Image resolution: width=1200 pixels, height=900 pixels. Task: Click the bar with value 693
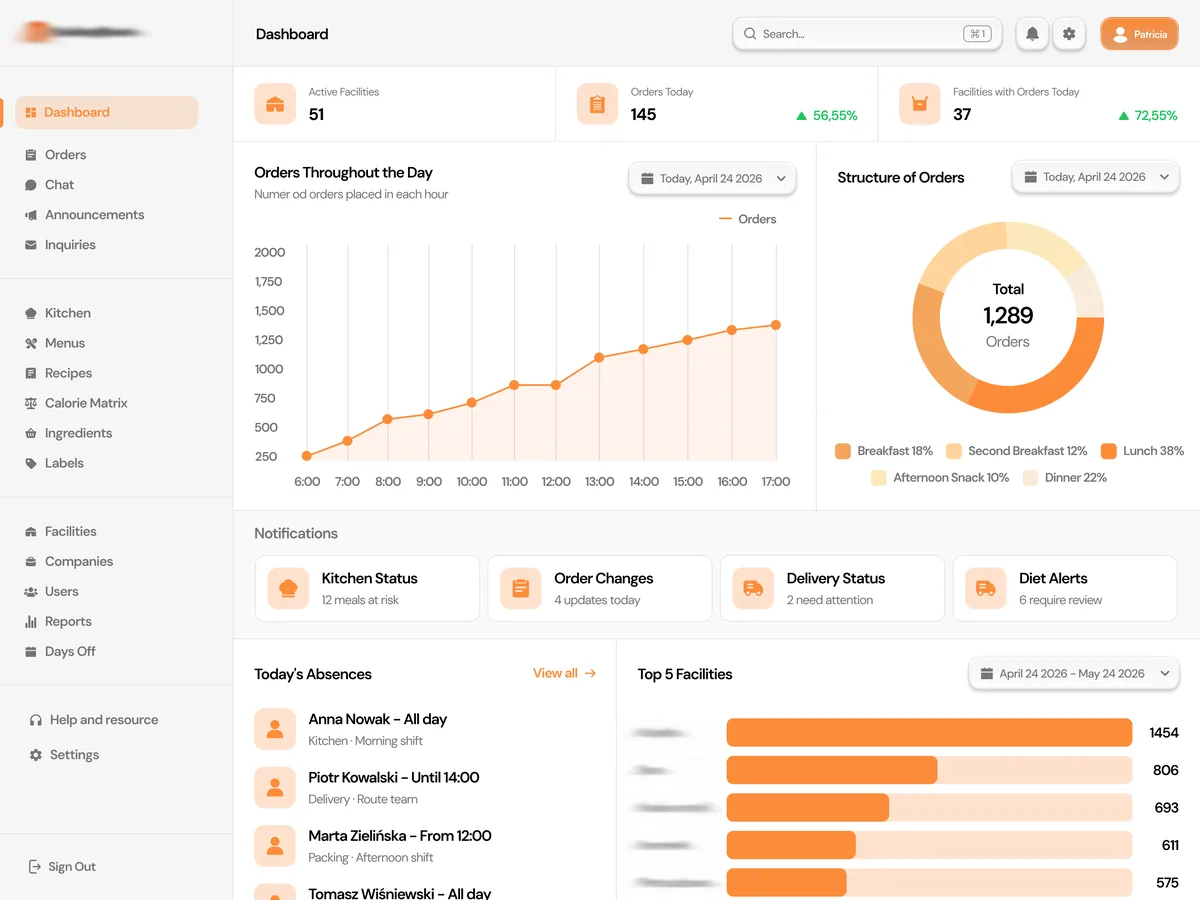coord(808,807)
